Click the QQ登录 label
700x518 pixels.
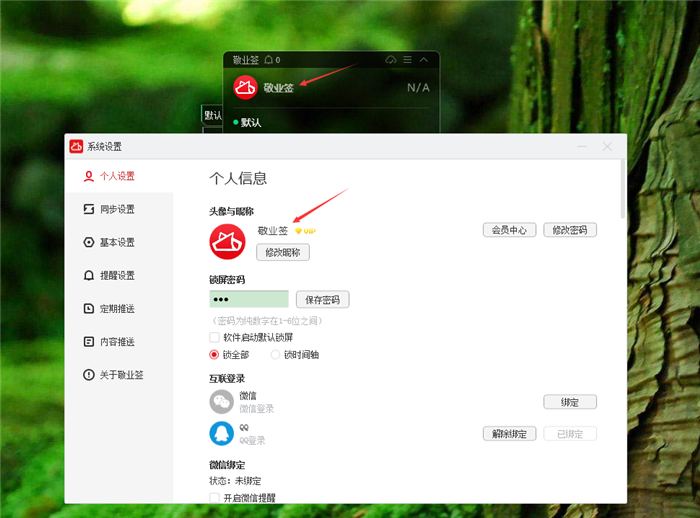[252, 440]
